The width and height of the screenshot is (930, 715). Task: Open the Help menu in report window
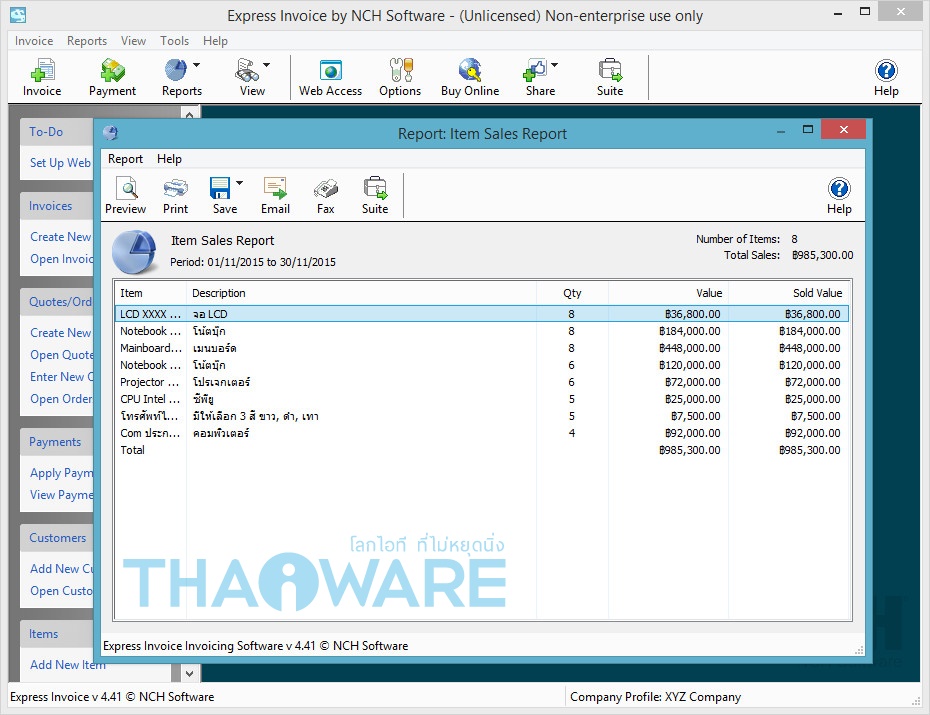(169, 159)
